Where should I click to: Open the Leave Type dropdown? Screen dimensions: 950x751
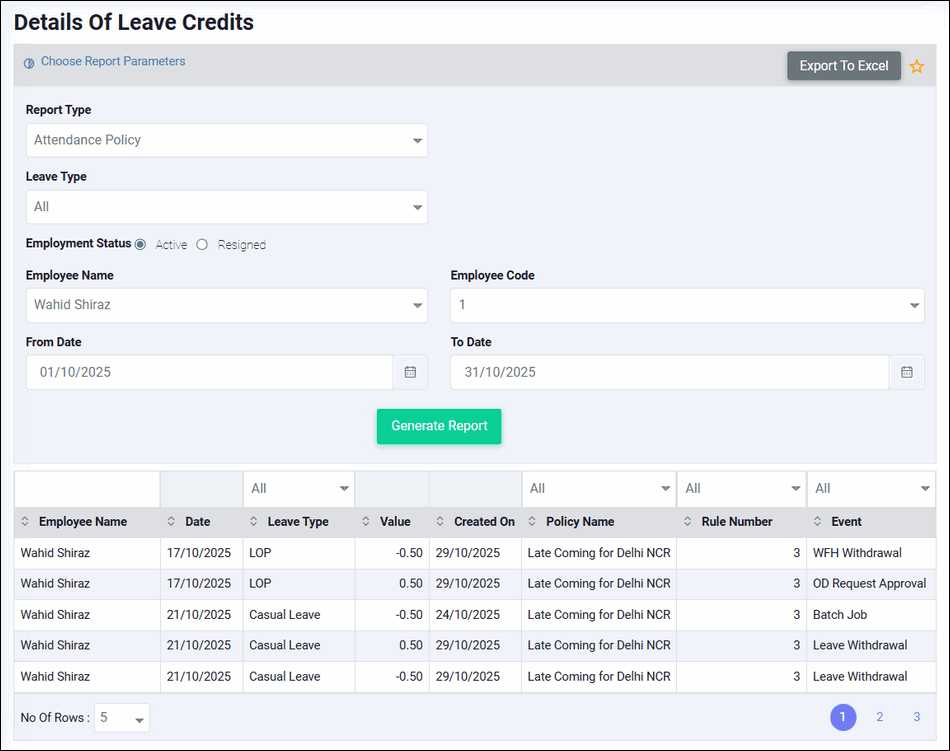(226, 207)
